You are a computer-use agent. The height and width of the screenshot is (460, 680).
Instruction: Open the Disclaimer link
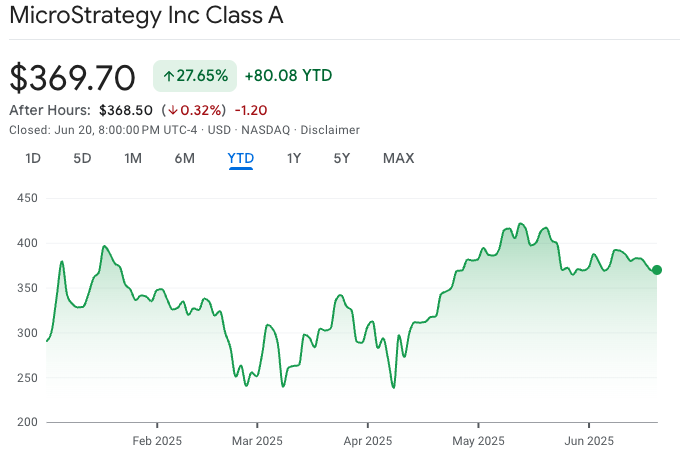tap(330, 130)
